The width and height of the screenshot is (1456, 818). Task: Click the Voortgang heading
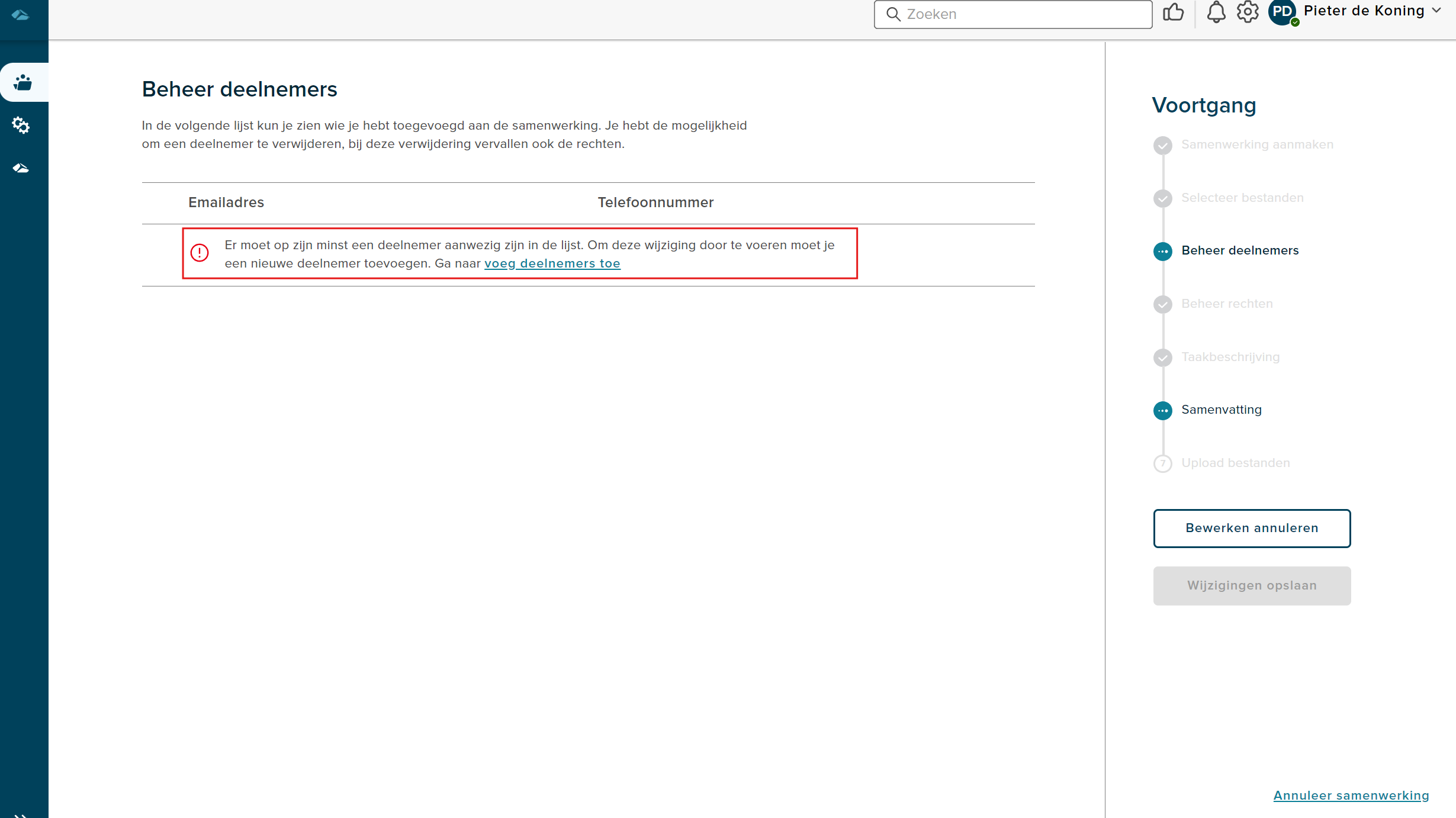click(1204, 105)
